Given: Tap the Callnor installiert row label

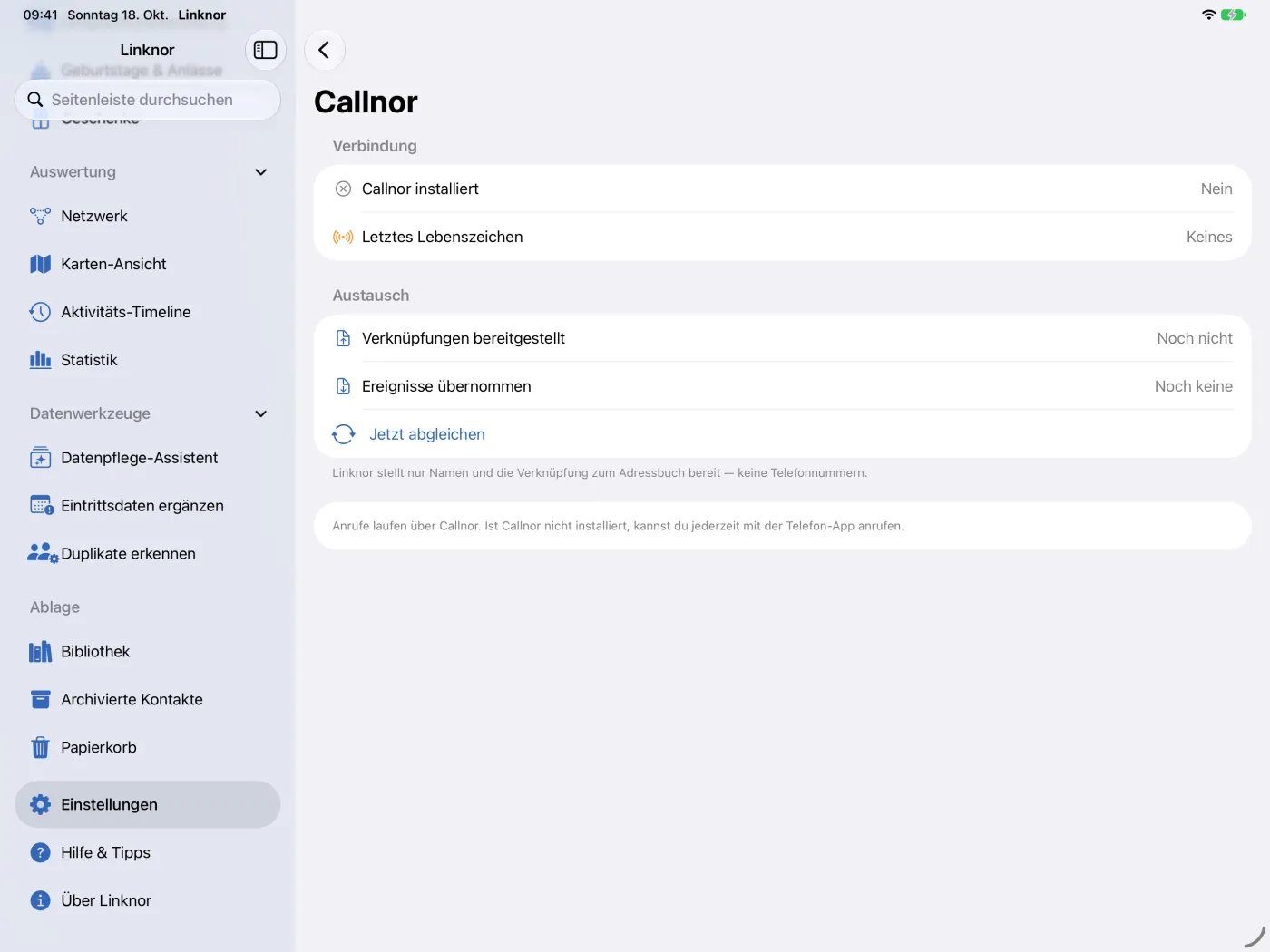Looking at the screenshot, I should click(x=420, y=189).
